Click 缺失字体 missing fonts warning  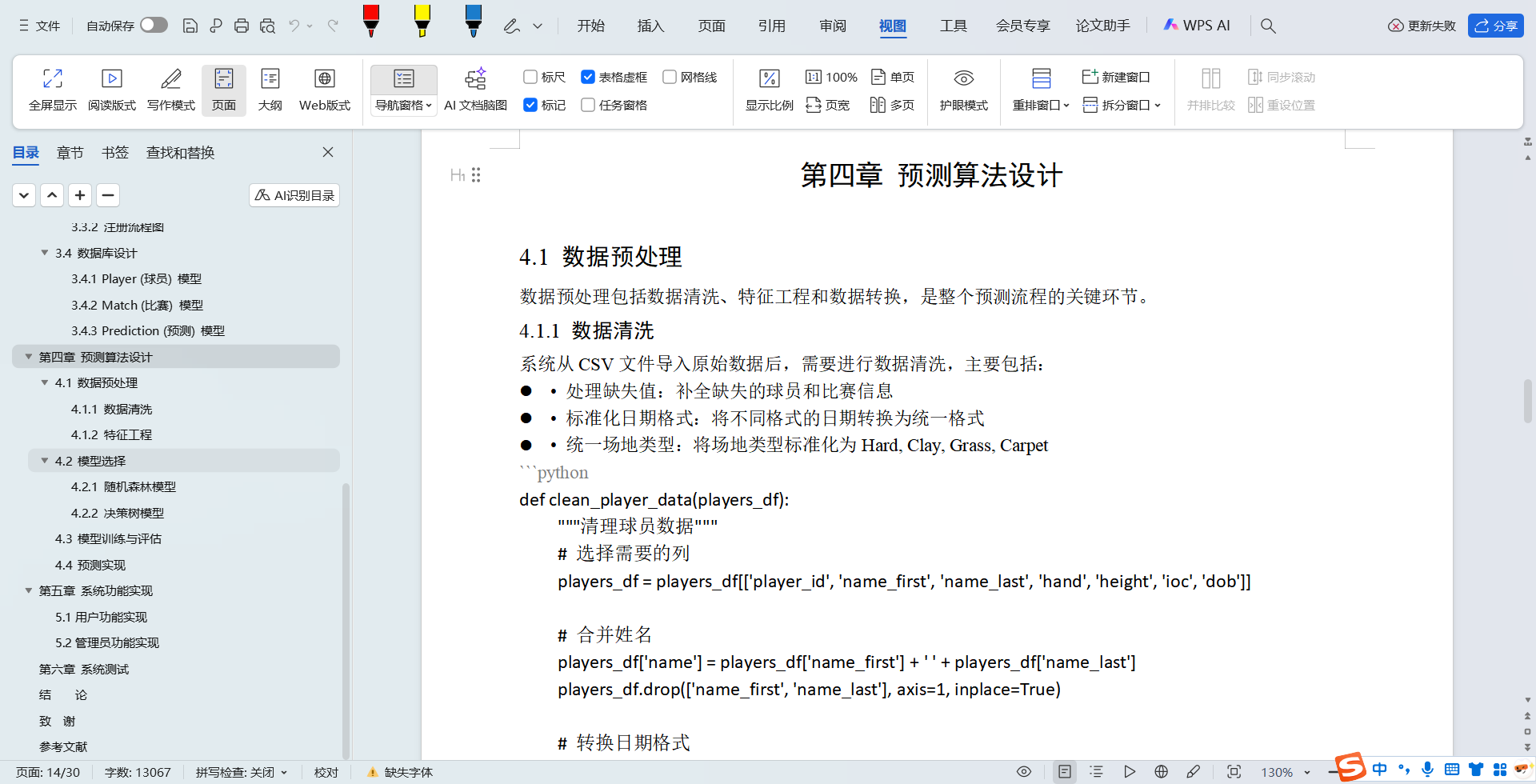pos(400,772)
